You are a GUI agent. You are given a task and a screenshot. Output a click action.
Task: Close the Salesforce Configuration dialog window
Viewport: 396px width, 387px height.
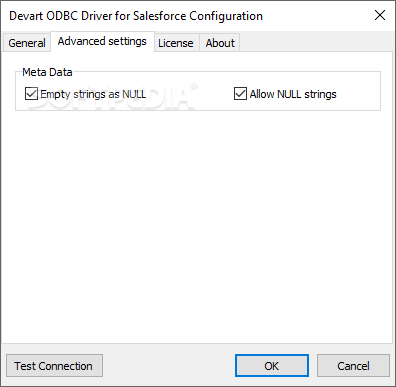380,15
